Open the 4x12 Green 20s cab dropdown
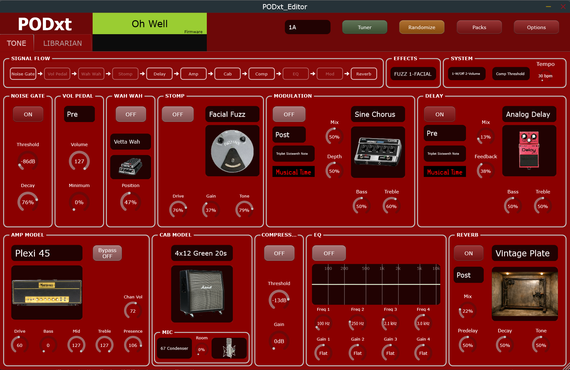This screenshot has height=370, width=570. [x=202, y=253]
